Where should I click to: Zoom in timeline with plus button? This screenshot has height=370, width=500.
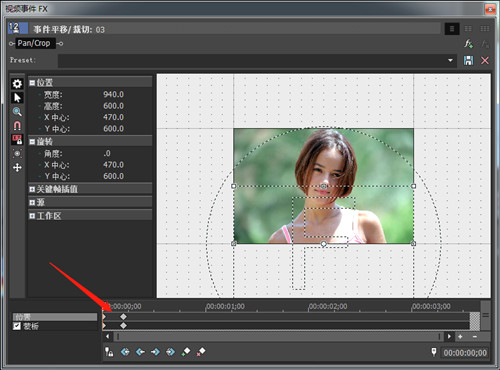click(460, 337)
